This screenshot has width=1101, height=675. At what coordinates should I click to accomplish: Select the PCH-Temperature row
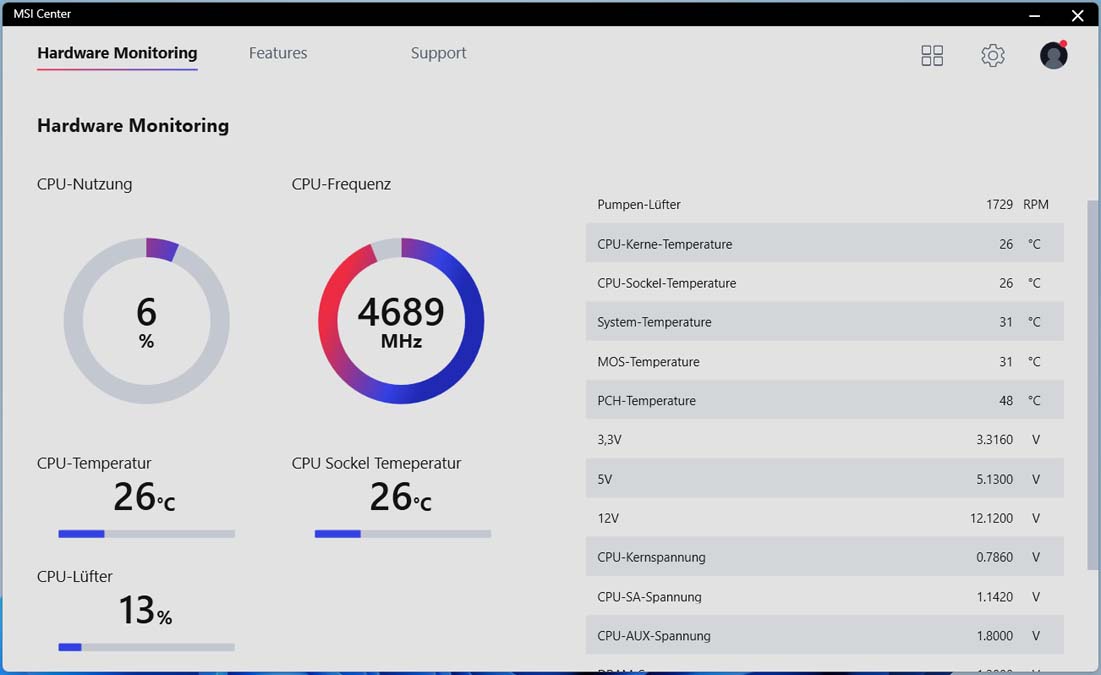tap(824, 400)
